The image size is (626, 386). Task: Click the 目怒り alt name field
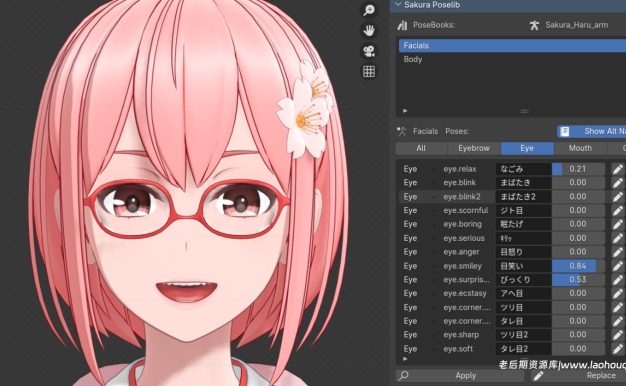(x=523, y=252)
